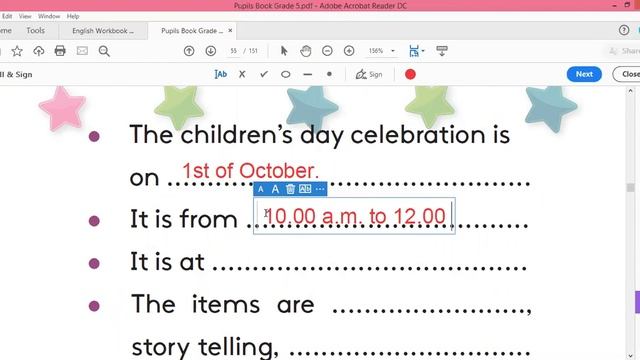Viewport: 640px width, 360px height.
Task: Go to next page arrow
Action: (211, 51)
